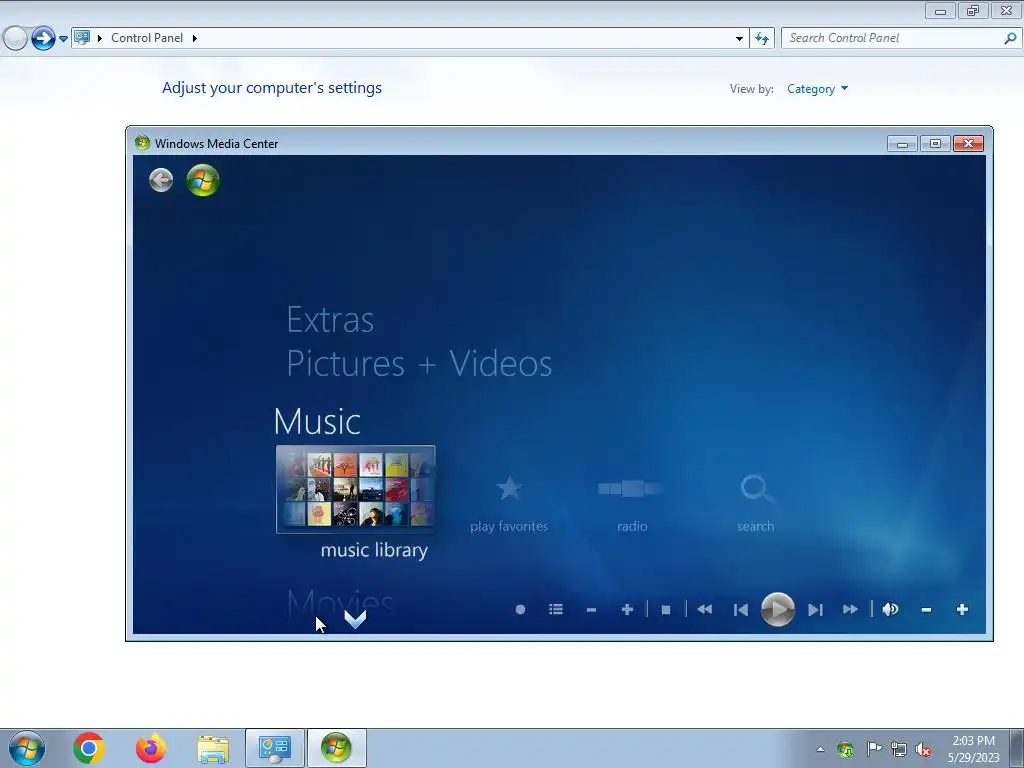The image size is (1024, 768).
Task: Click the Explorer forward navigation arrow
Action: 43,38
